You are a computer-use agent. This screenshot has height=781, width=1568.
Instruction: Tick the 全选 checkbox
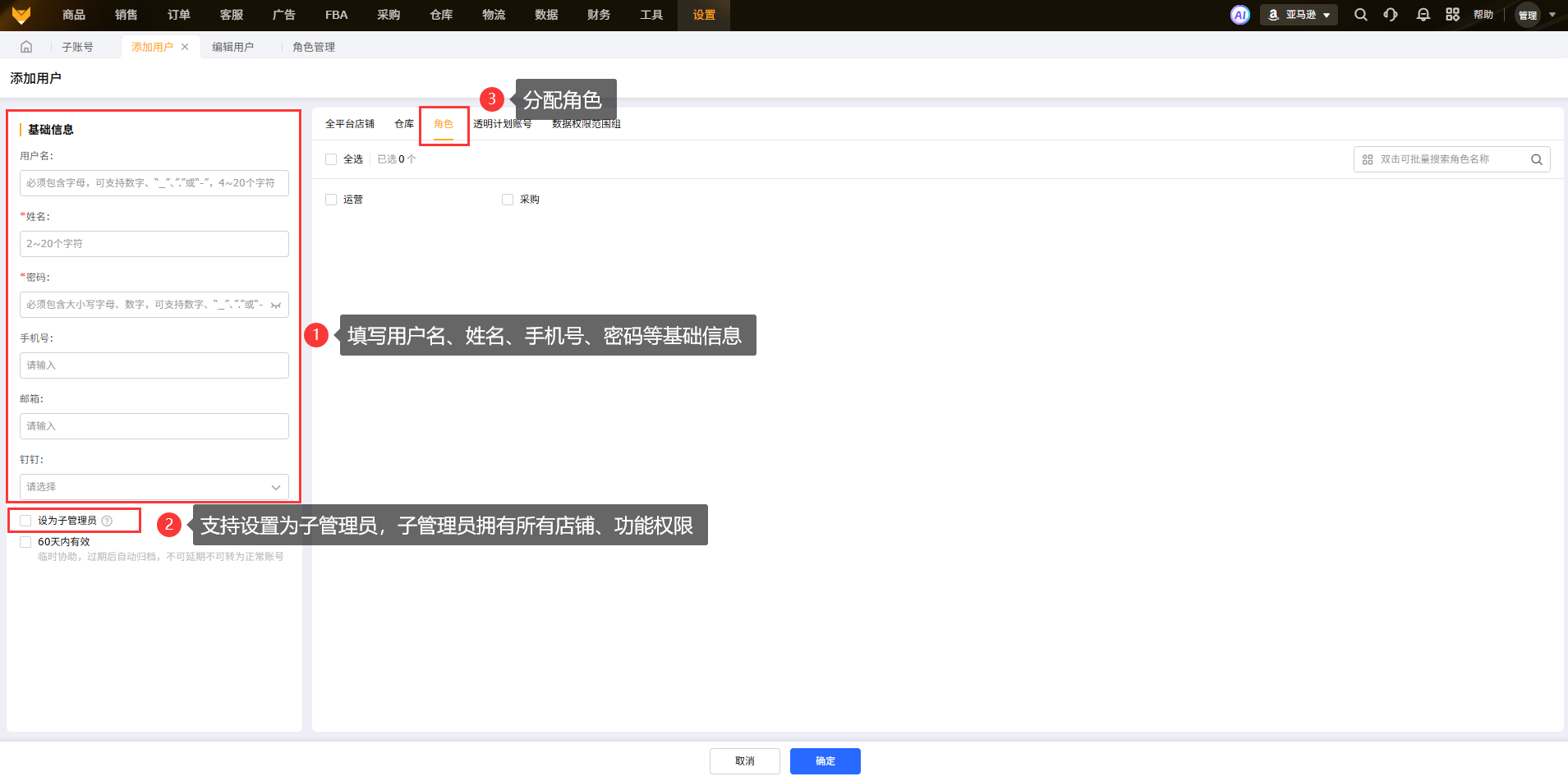pos(331,159)
